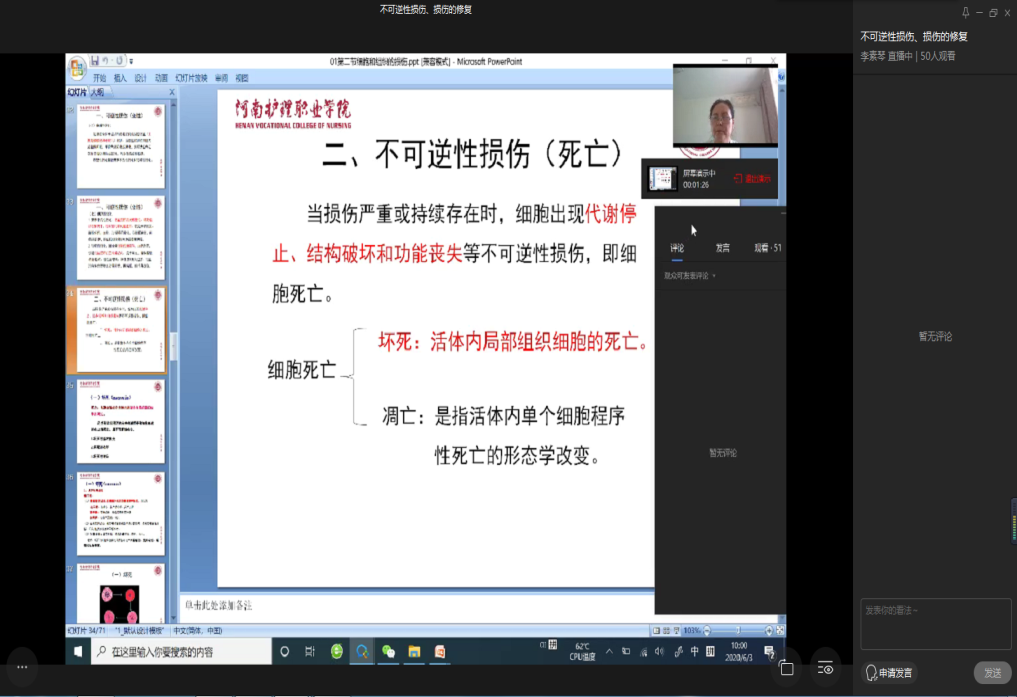This screenshot has height=697, width=1017.
Task: Switch to the 大纲 outline pane tab
Action: 97,92
